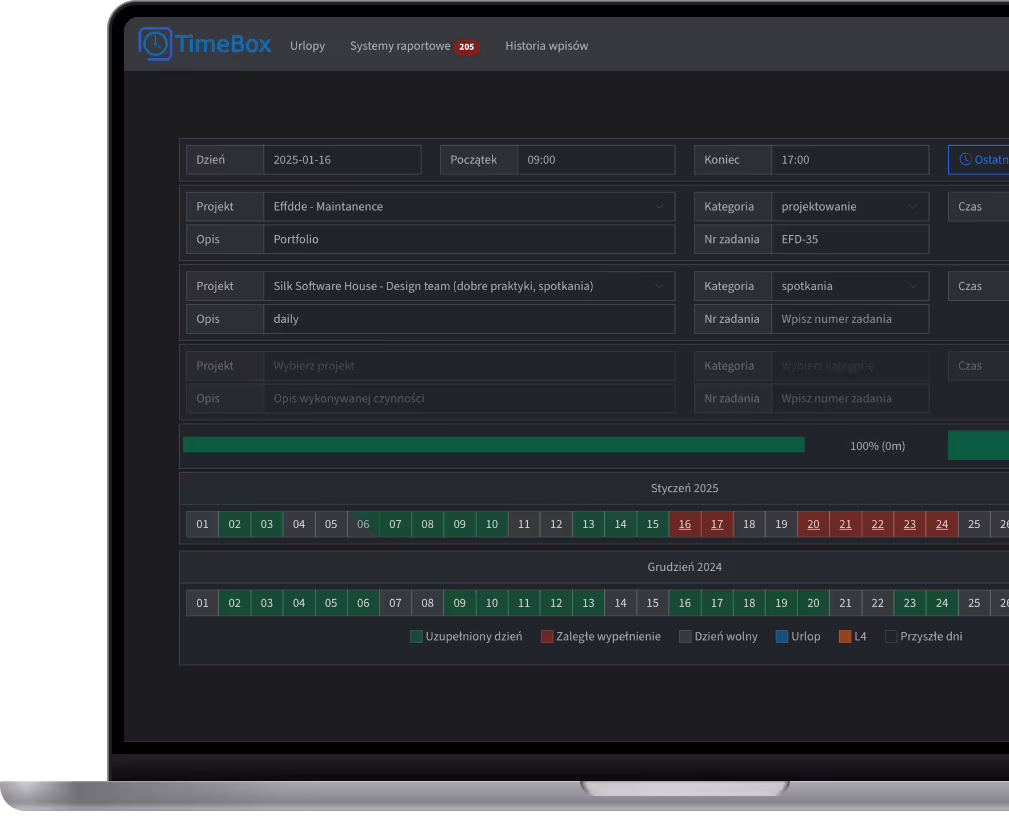Click green Uzupełniony dzień legend swatch
1009x835 pixels.
pyautogui.click(x=416, y=637)
